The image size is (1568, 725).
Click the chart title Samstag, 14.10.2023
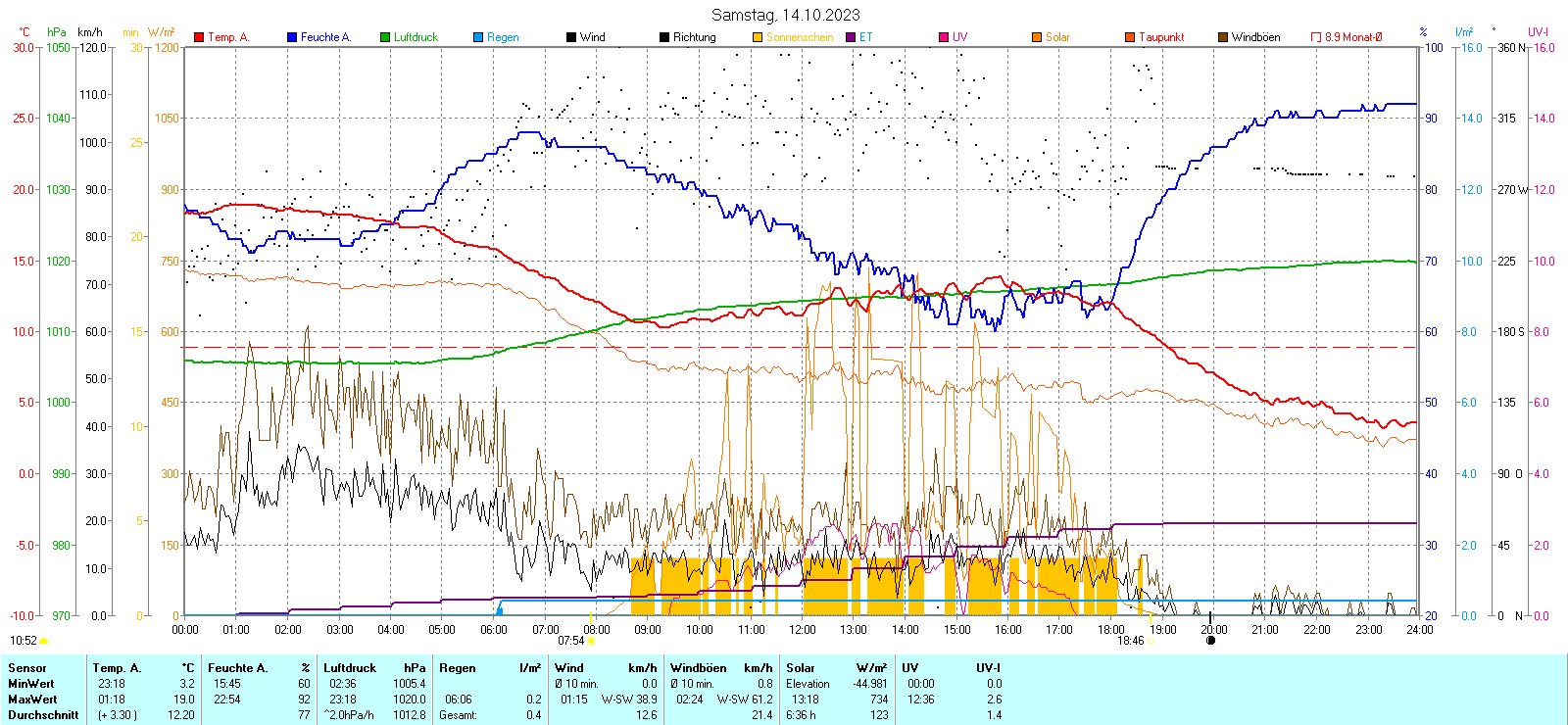[785, 15]
